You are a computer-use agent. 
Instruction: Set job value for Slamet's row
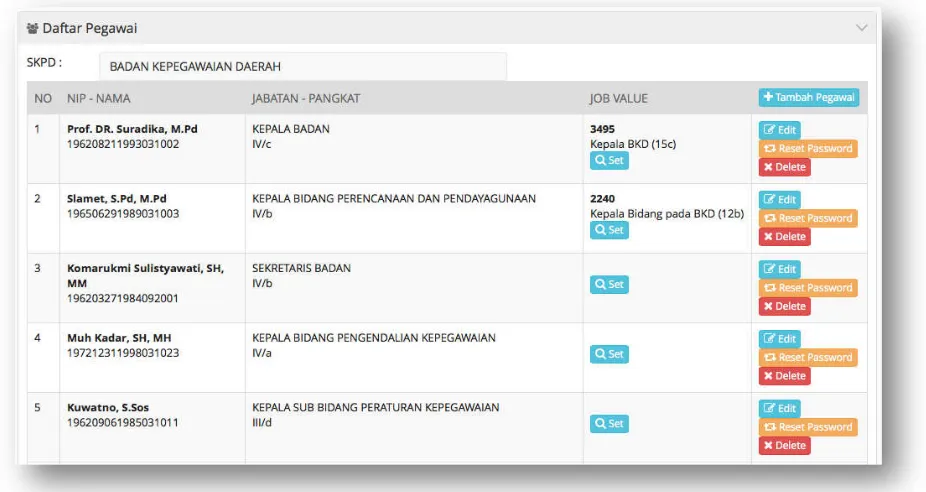coord(609,230)
